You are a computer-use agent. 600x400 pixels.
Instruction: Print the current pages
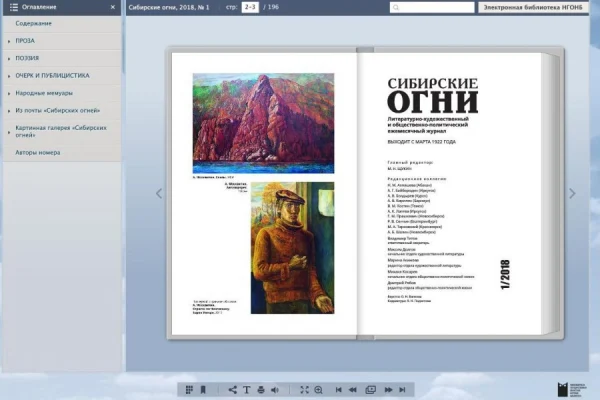point(260,389)
